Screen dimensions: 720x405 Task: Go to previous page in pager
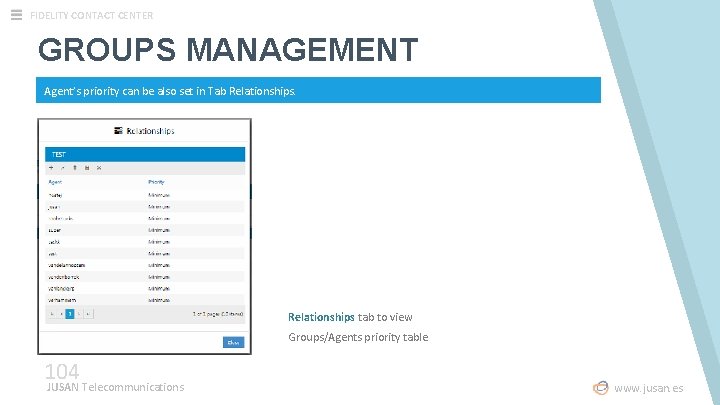61,314
